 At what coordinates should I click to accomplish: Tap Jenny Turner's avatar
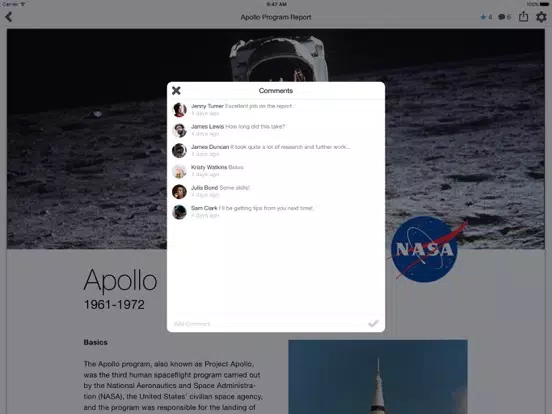pos(179,110)
